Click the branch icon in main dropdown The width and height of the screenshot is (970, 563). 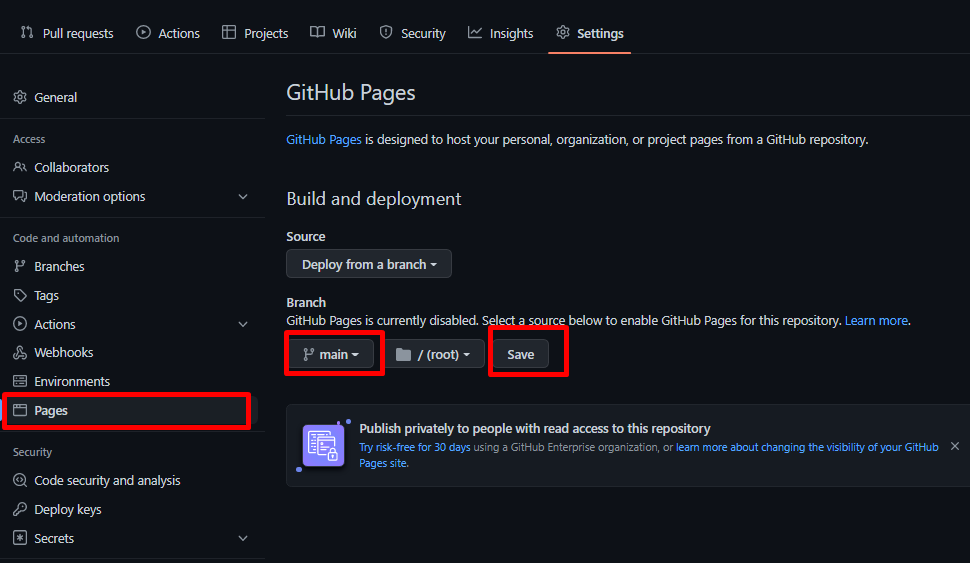click(x=308, y=355)
